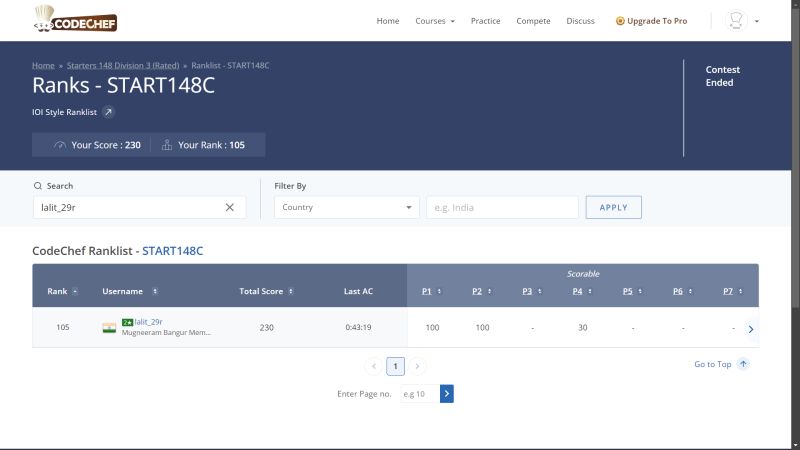Click the India flag icon in row
Viewport: 800px width, 450px height.
[109, 328]
